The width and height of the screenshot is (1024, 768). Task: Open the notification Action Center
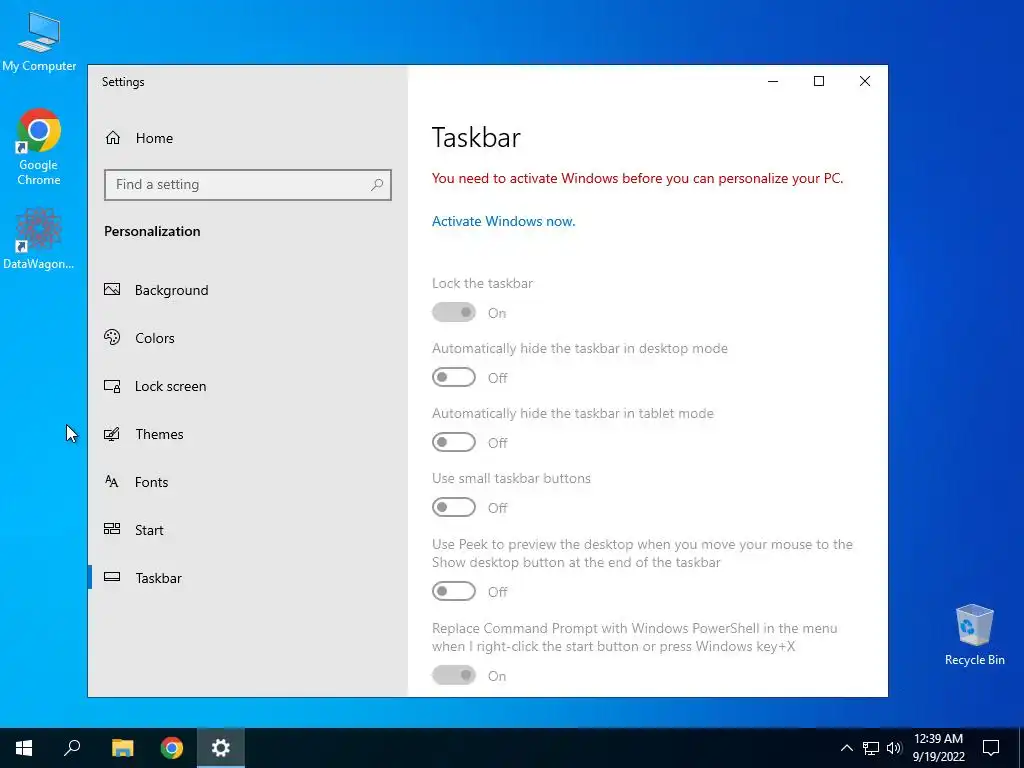click(991, 748)
